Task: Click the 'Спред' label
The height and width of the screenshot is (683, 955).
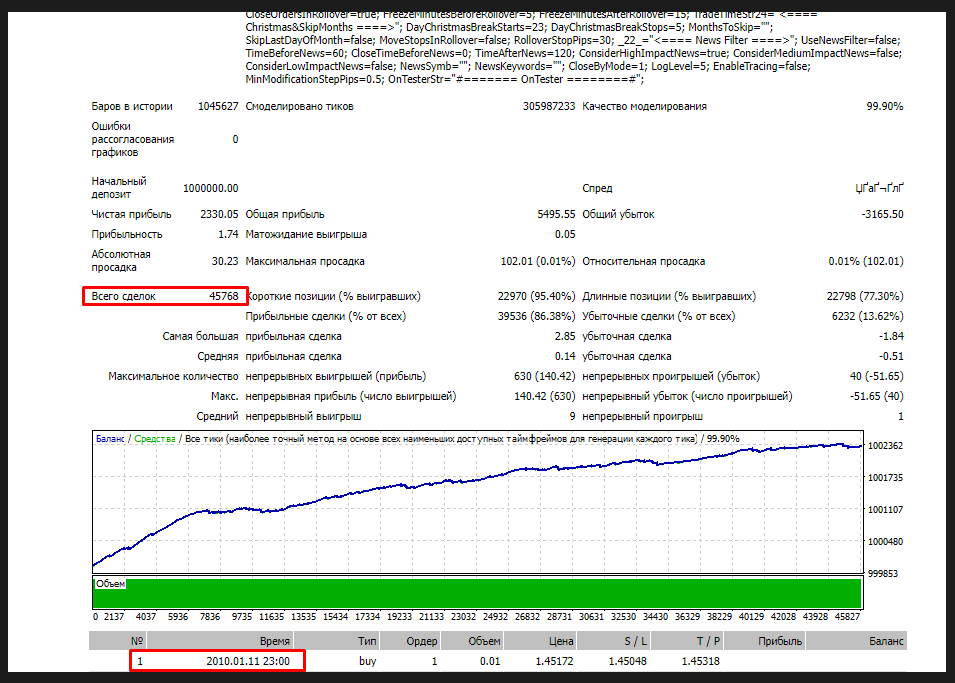Action: [x=597, y=188]
